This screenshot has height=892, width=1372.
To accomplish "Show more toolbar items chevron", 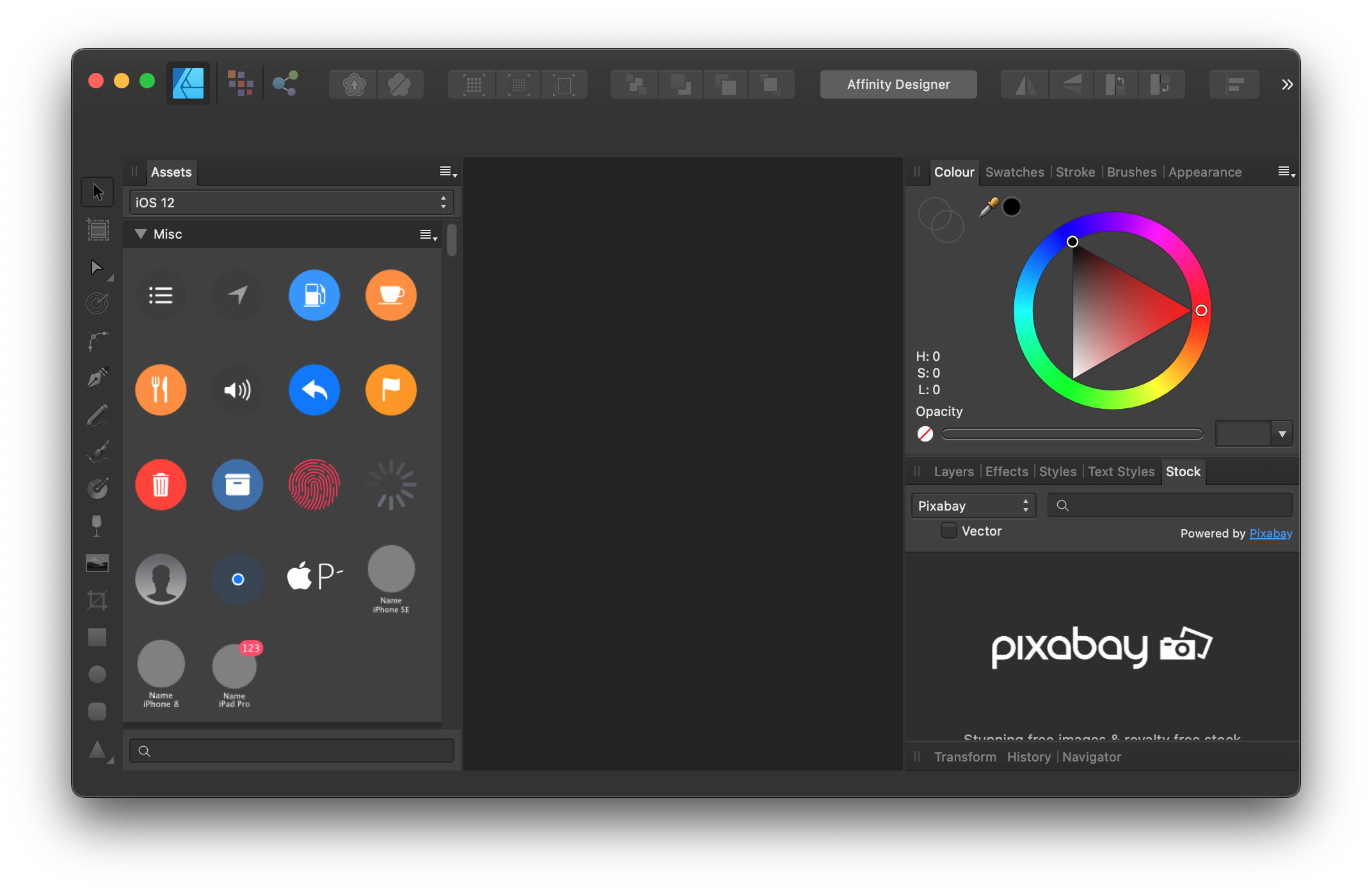I will click(x=1287, y=84).
